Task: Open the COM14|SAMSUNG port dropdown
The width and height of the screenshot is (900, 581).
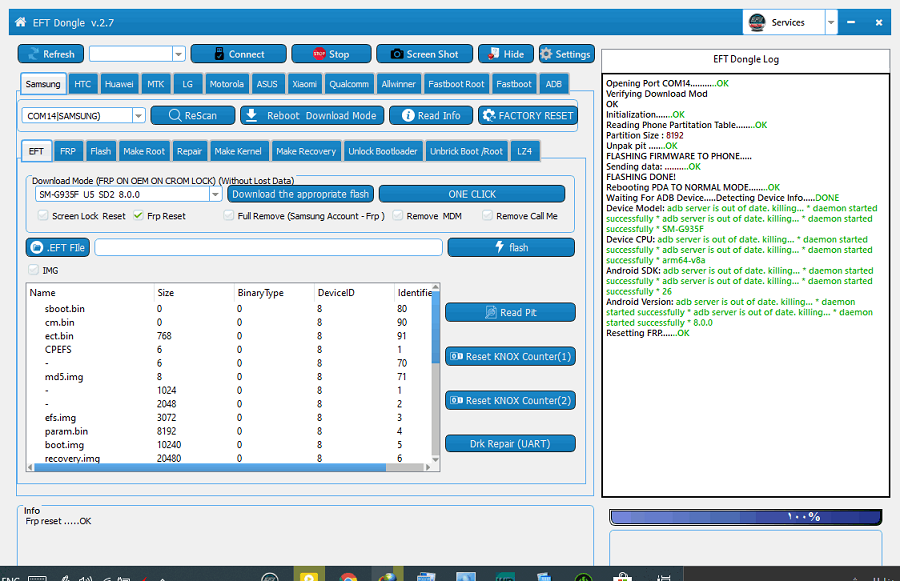Action: click(x=138, y=115)
